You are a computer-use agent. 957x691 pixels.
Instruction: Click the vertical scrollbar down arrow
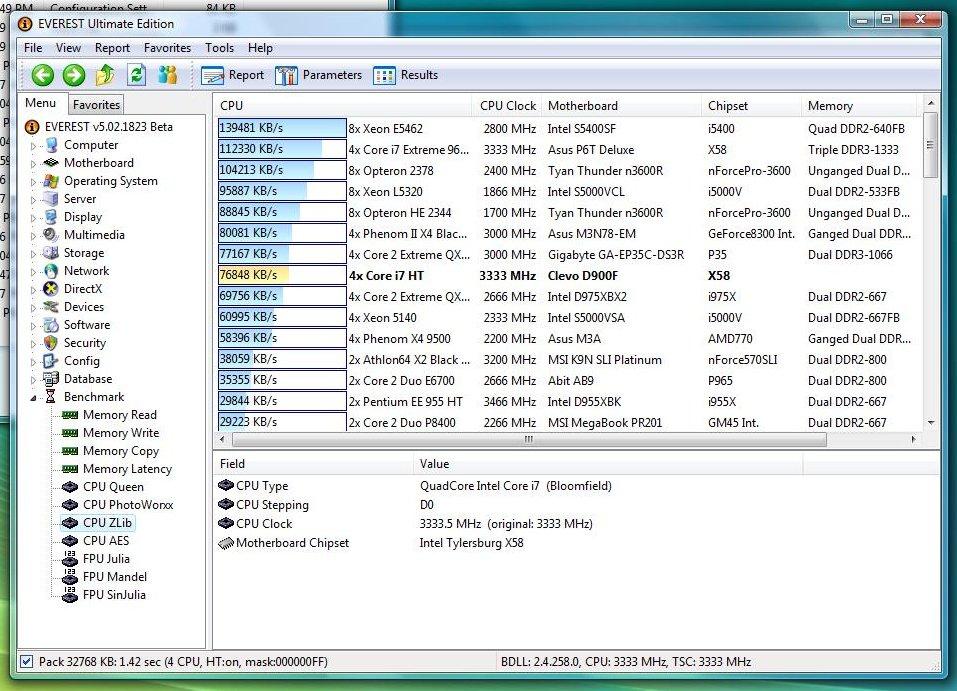point(931,422)
